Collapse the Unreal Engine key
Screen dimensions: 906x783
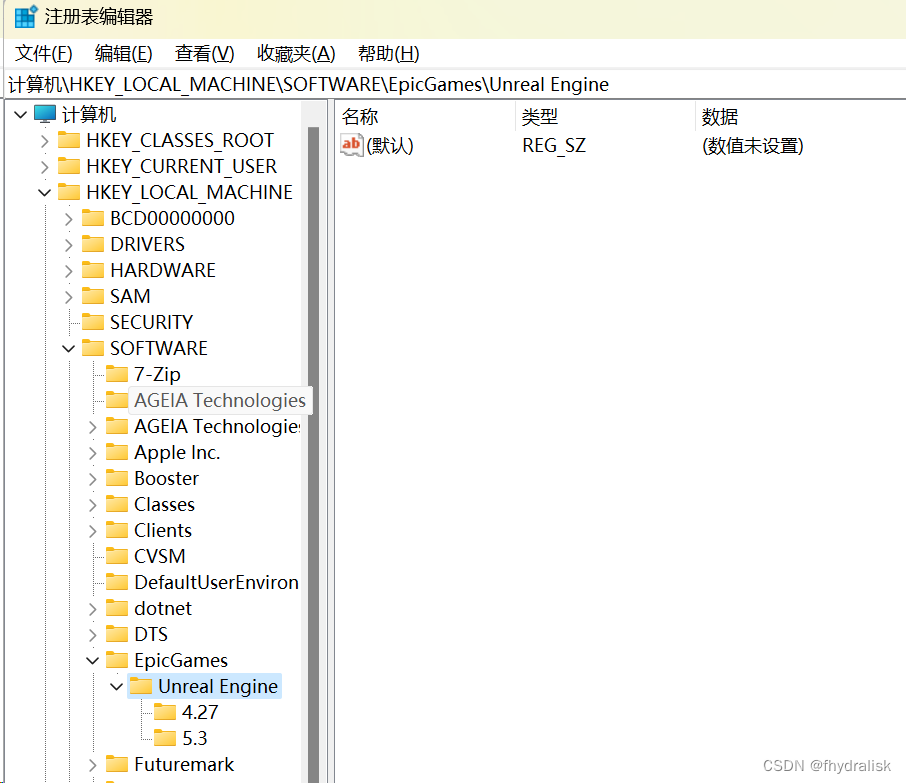(117, 686)
